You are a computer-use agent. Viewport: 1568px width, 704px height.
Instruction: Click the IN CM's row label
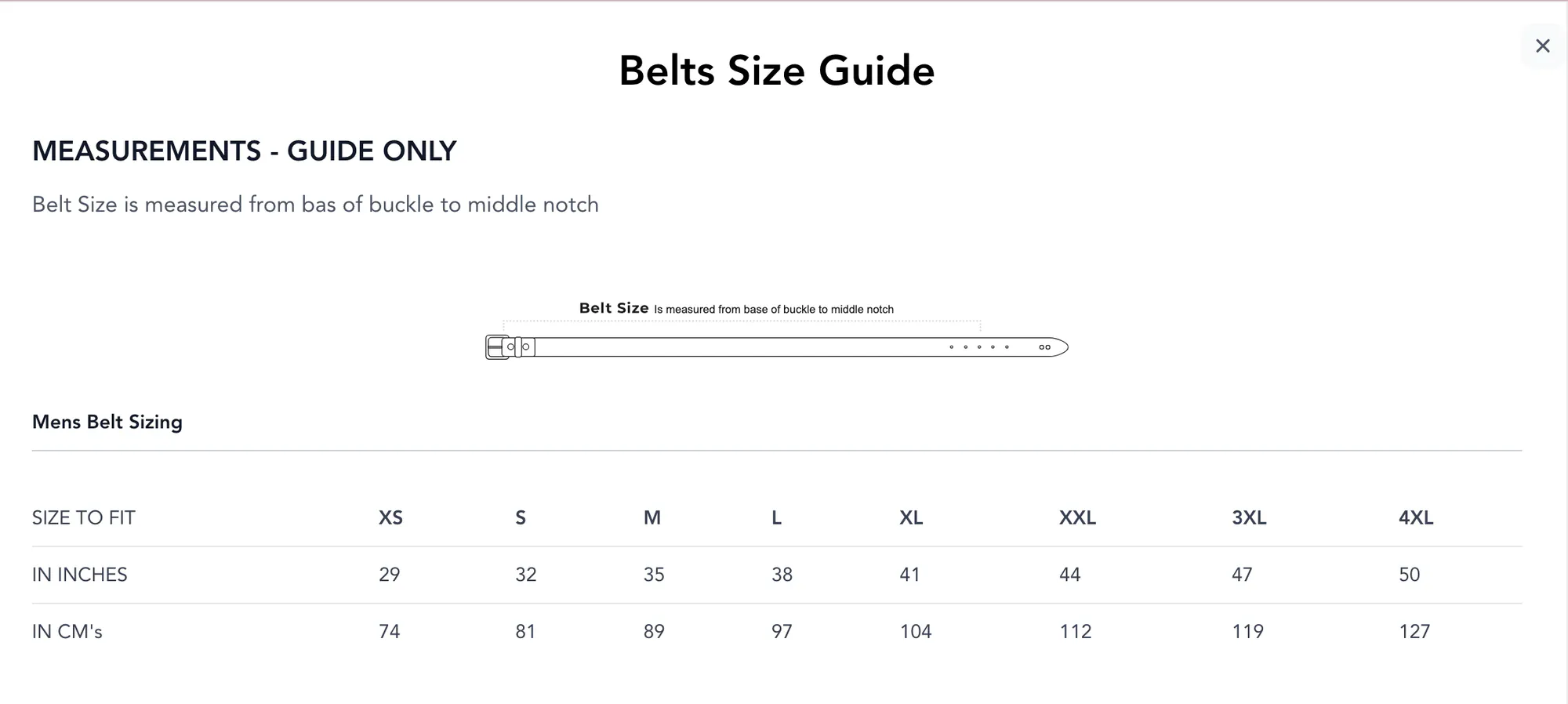pos(67,631)
